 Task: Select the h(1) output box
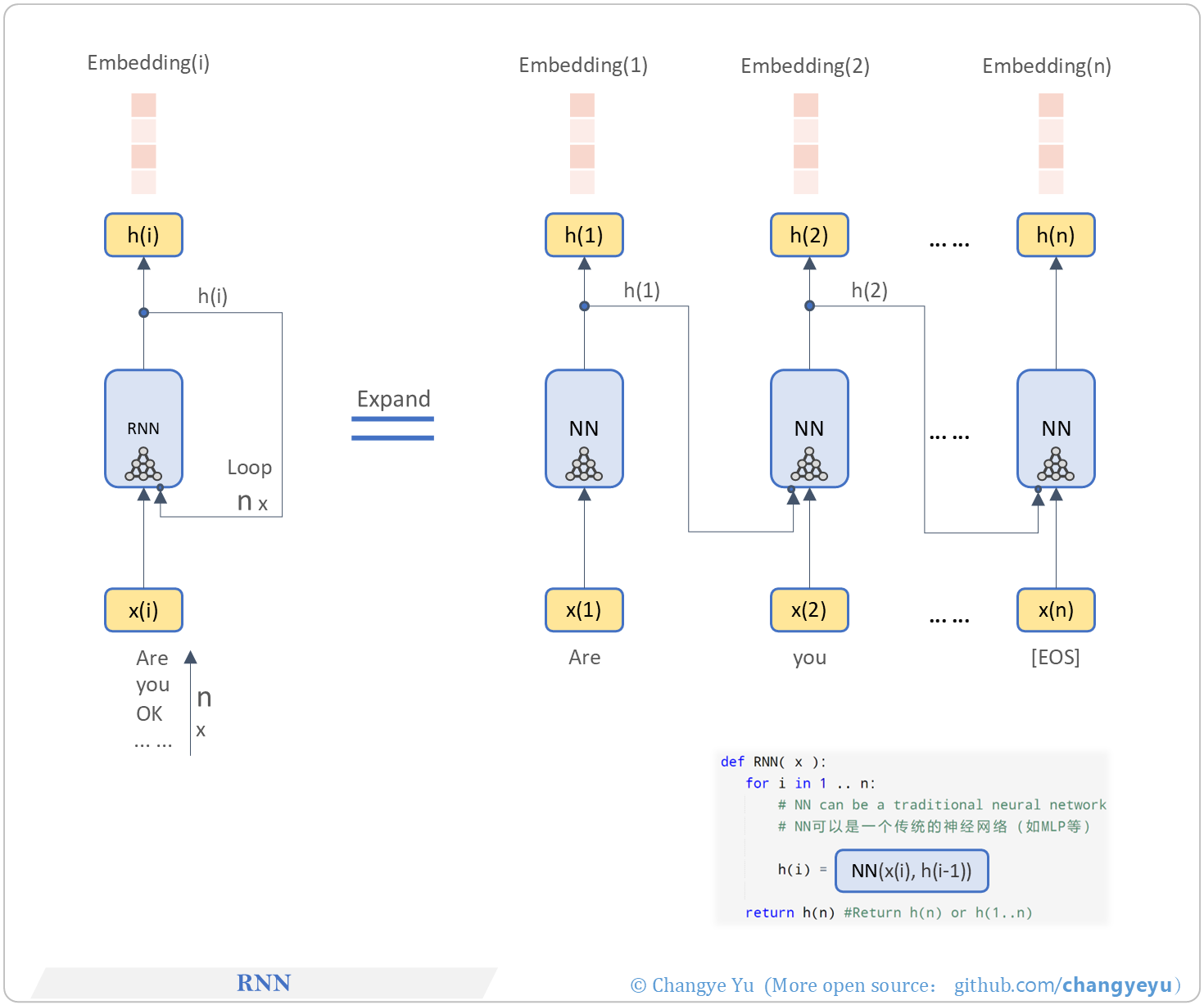tap(584, 235)
